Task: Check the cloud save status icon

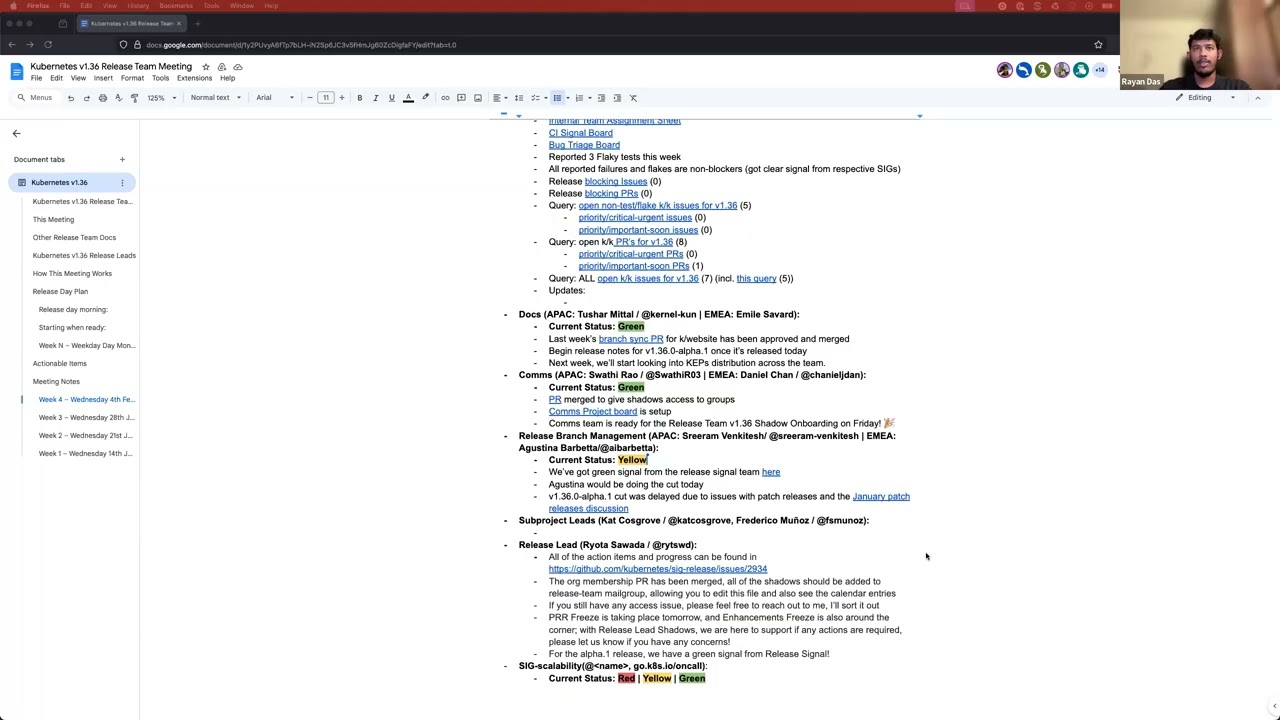Action: pos(238,67)
